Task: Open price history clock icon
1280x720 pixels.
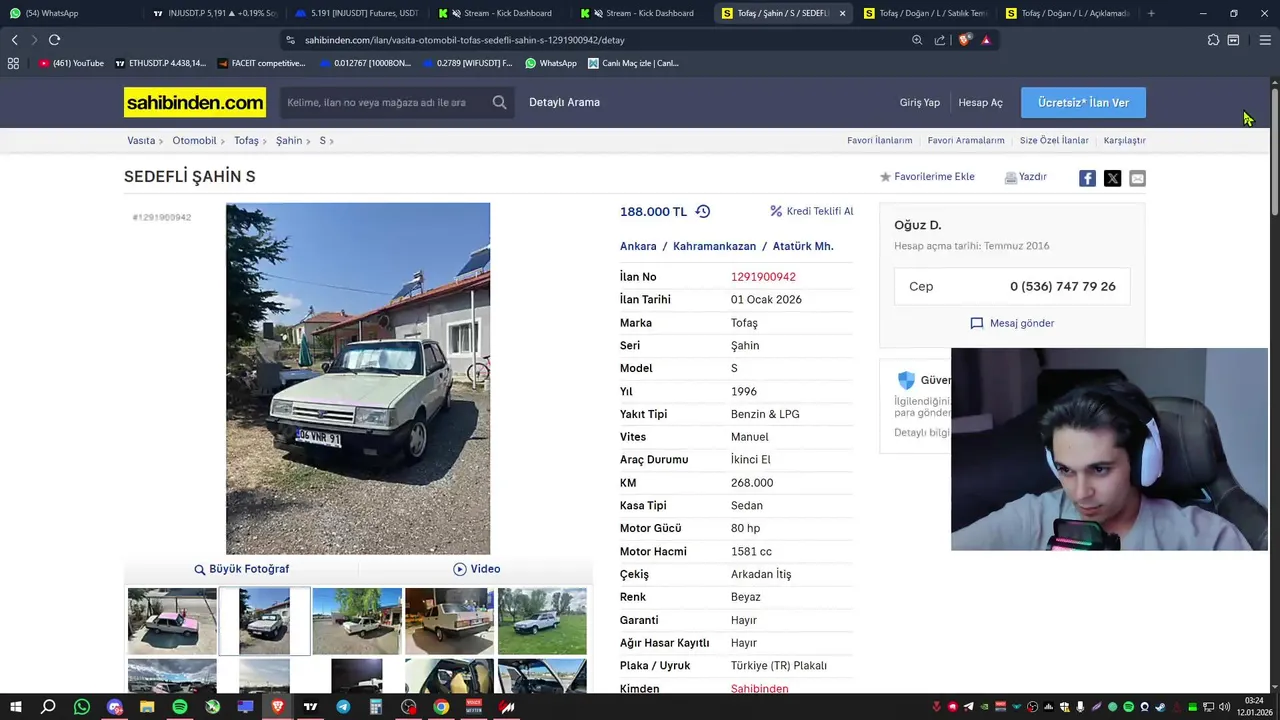Action: click(703, 211)
